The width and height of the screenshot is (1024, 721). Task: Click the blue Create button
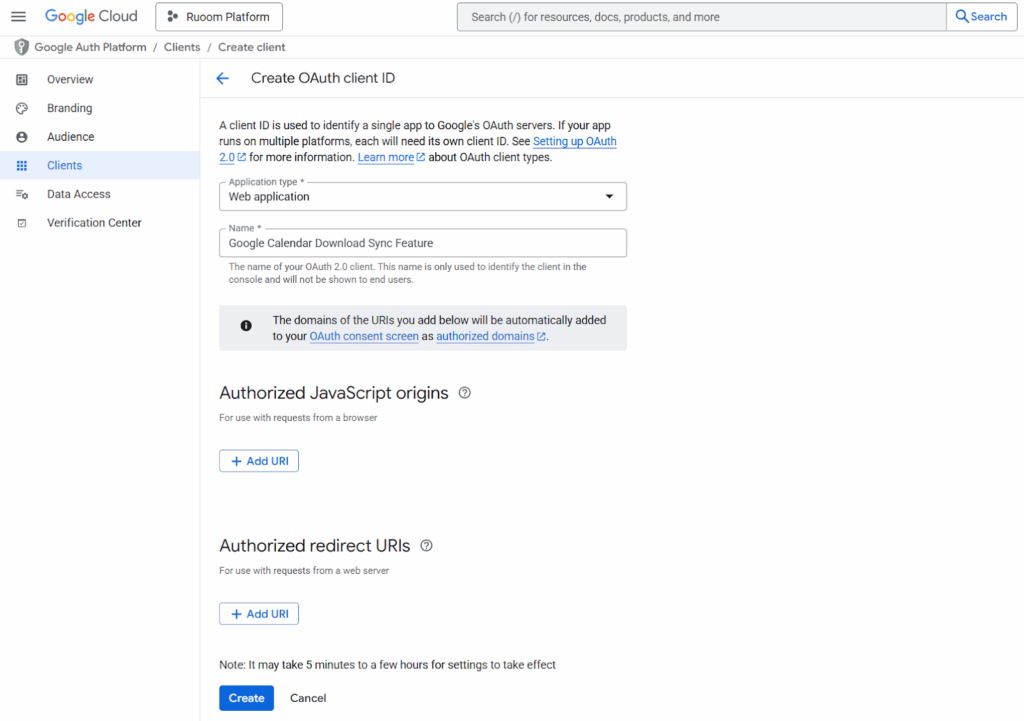click(246, 698)
